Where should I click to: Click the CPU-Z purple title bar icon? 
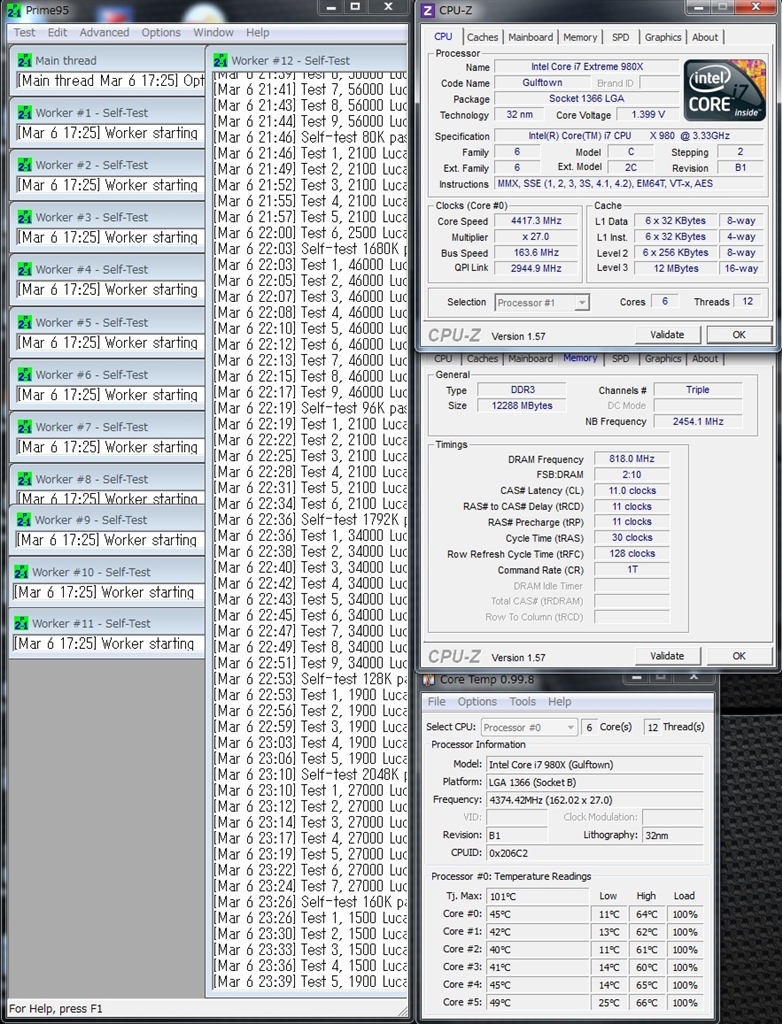(x=428, y=10)
